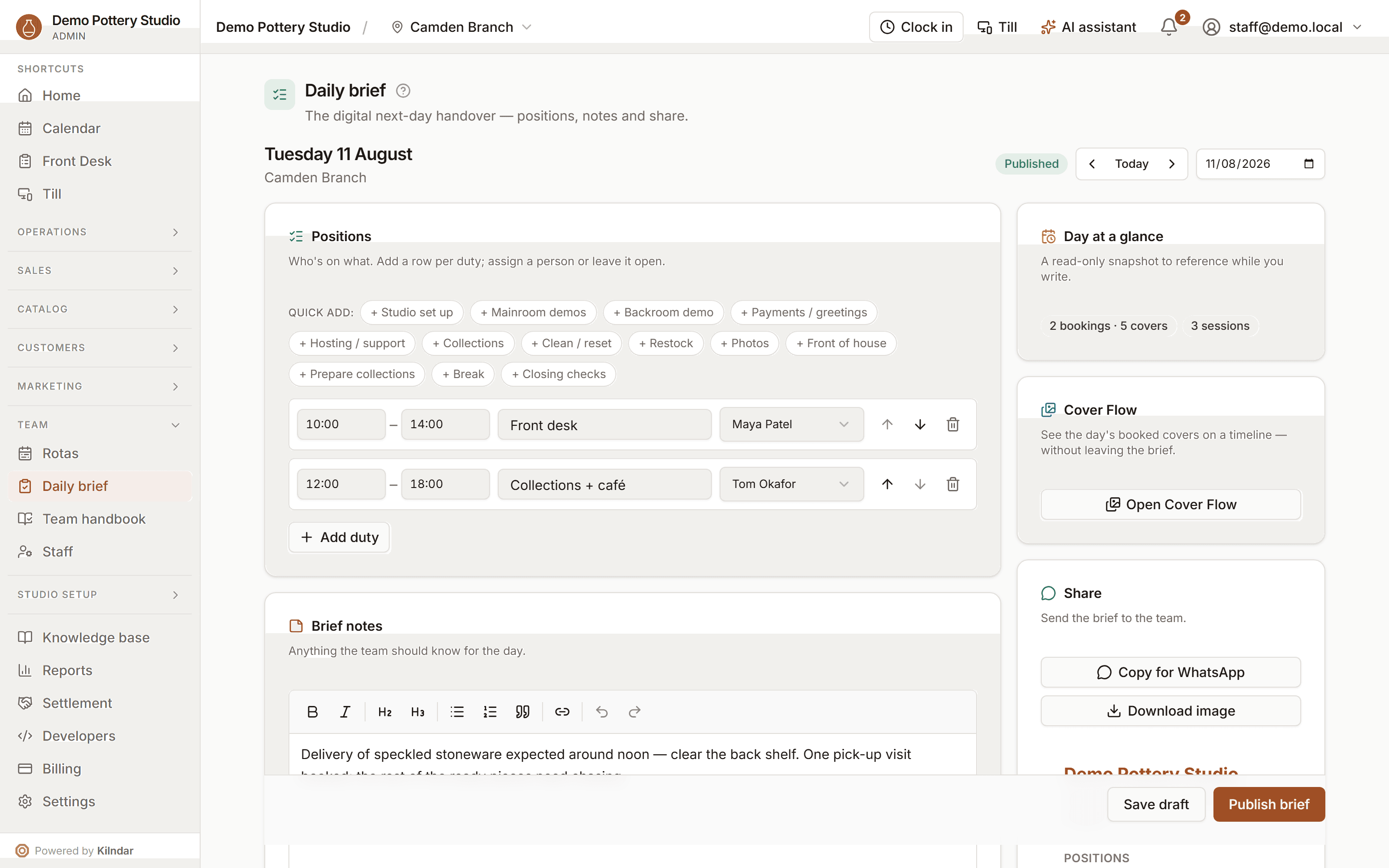Viewport: 1389px width, 868px height.
Task: Move Front desk duty down
Action: (920, 424)
